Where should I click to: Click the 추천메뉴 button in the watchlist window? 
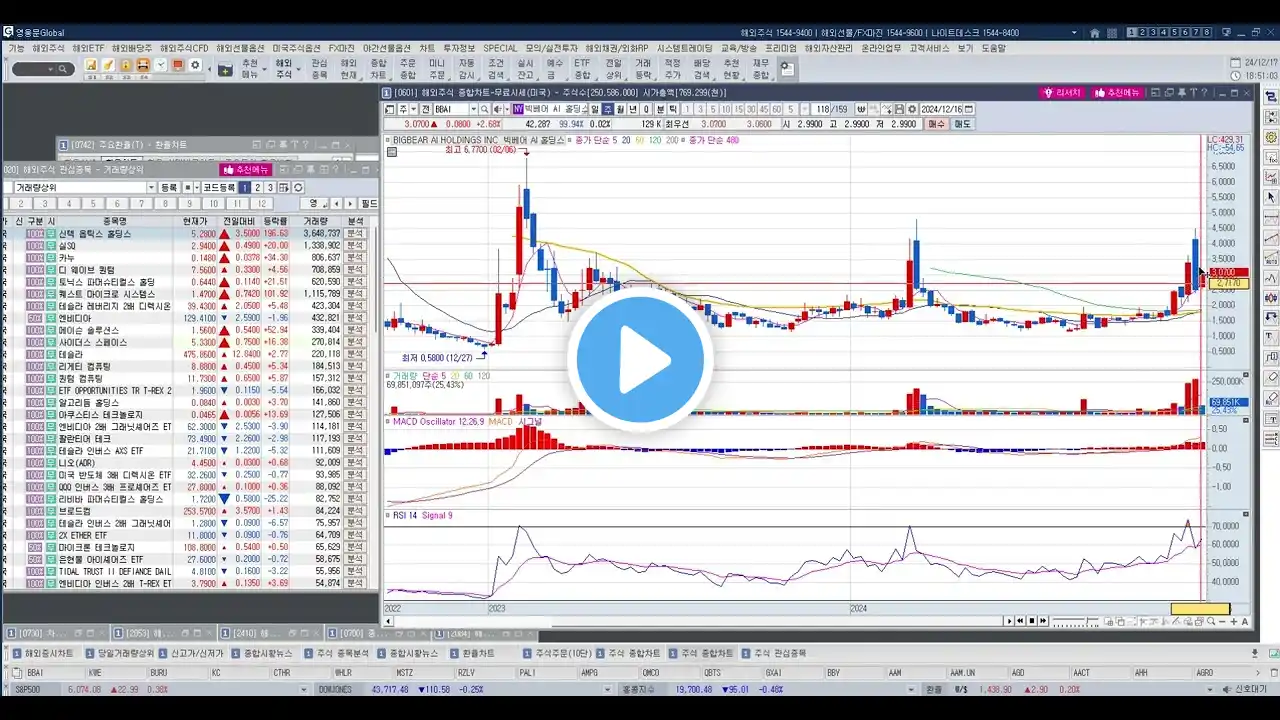point(246,170)
